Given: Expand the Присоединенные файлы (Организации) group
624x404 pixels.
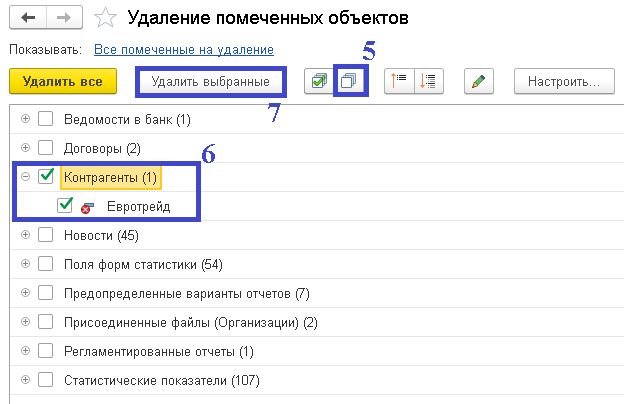Looking at the screenshot, I should pyautogui.click(x=25, y=322).
